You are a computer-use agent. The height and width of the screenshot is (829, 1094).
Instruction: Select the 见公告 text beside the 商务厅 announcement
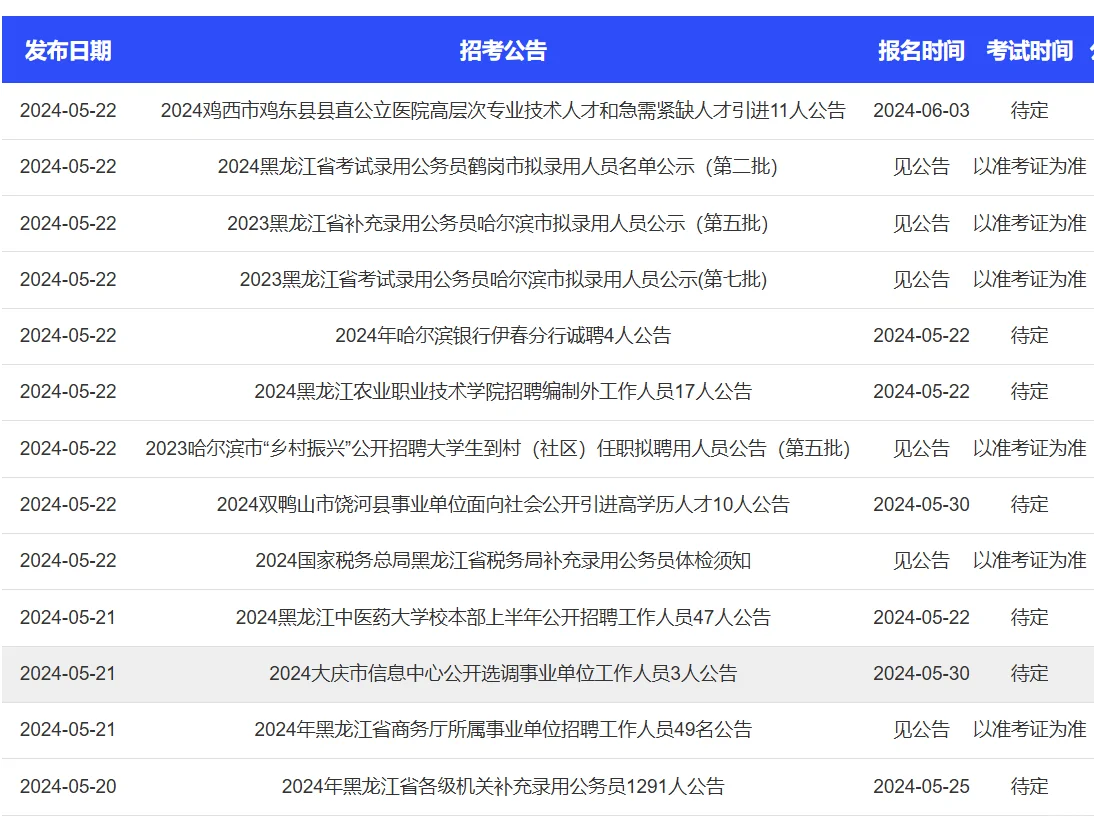coord(922,730)
